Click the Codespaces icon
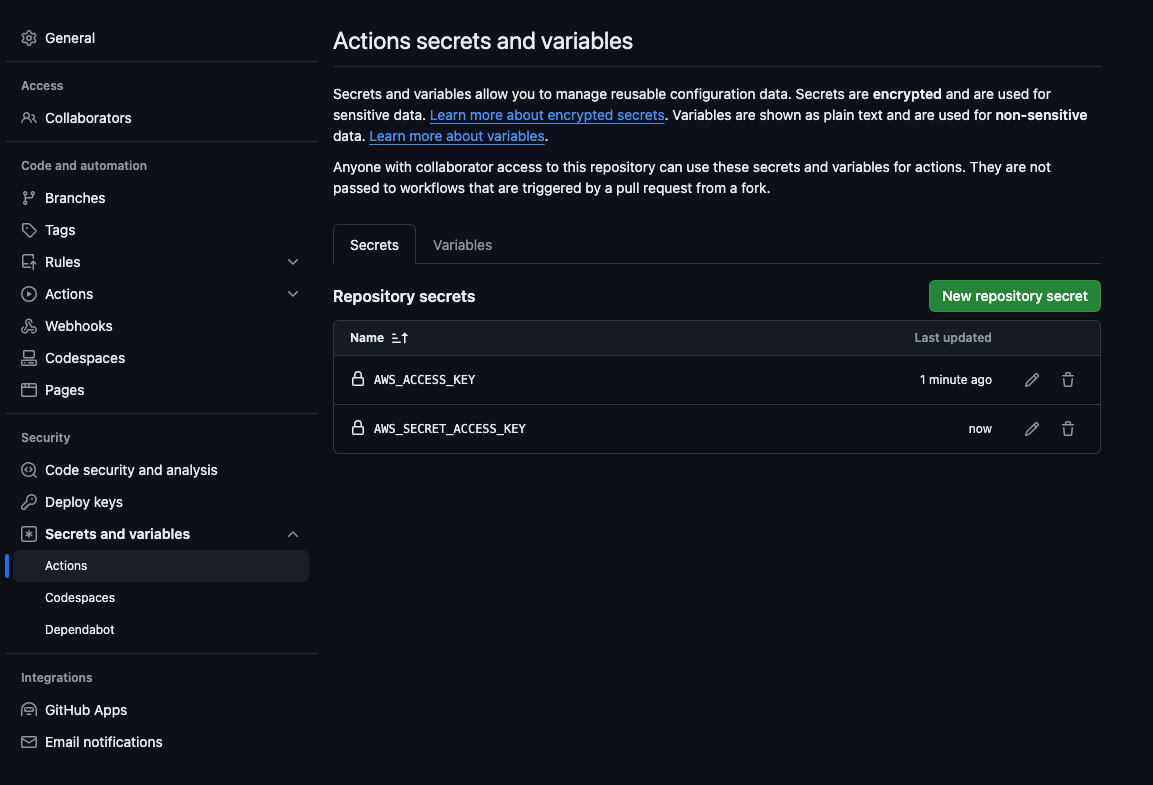 29,358
